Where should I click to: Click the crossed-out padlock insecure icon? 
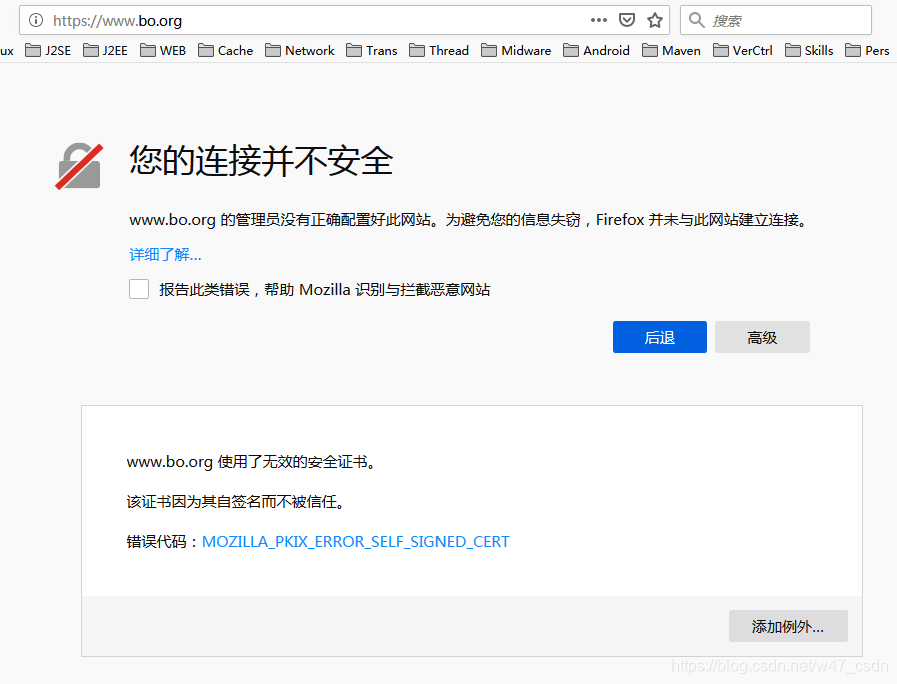80,166
